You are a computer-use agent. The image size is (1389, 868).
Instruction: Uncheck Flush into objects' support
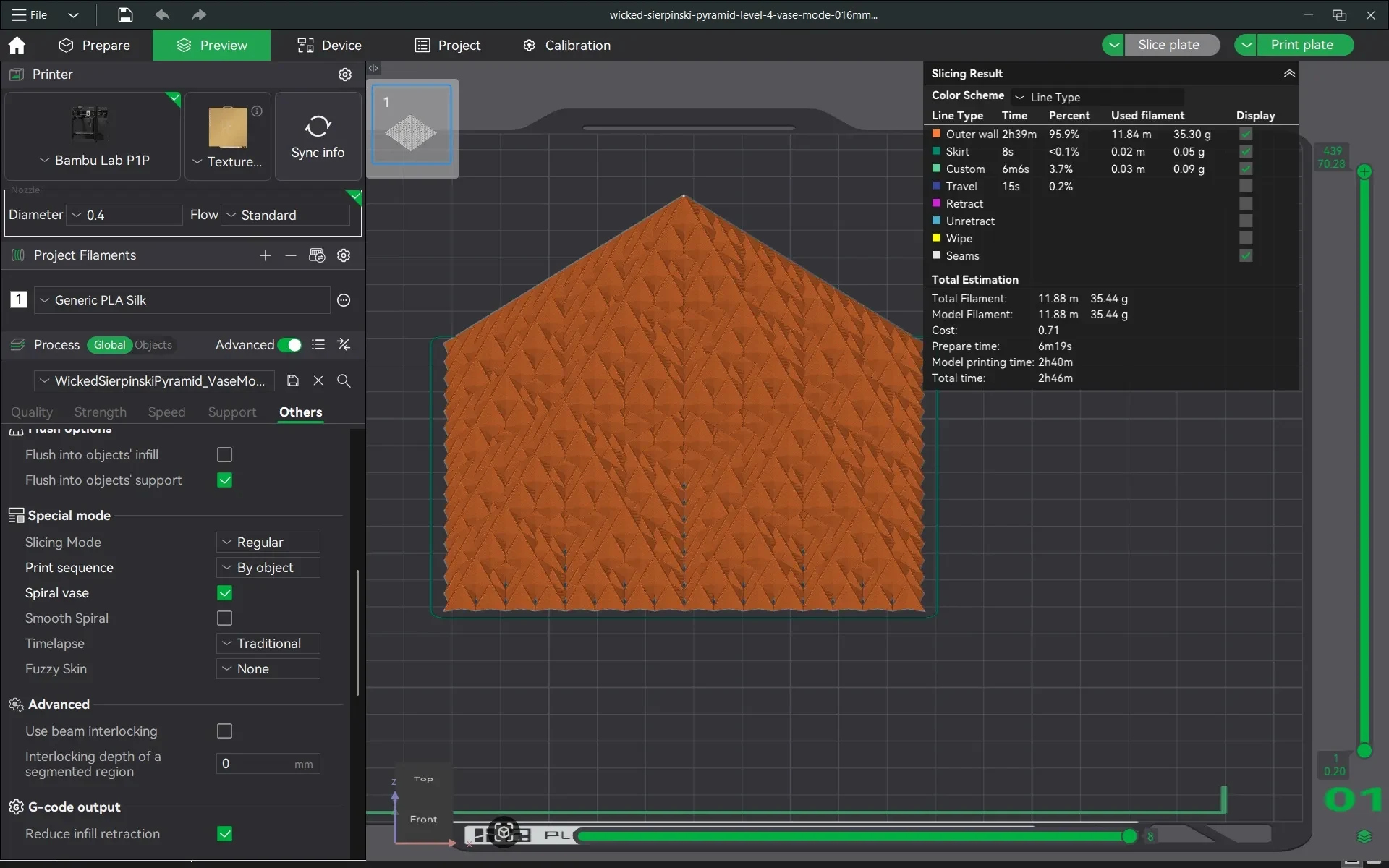click(x=225, y=480)
